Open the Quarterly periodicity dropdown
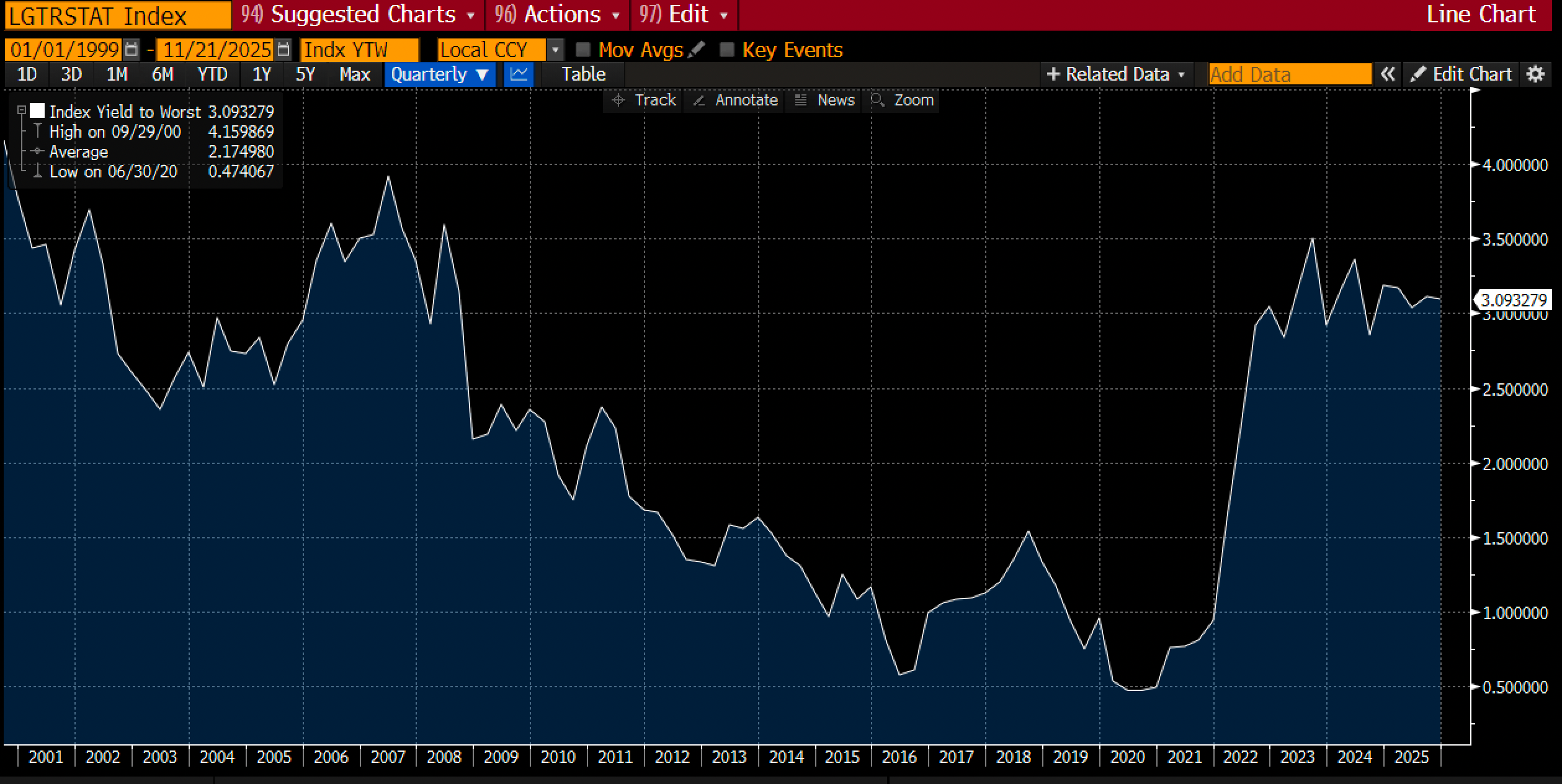This screenshot has width=1562, height=784. pos(439,74)
